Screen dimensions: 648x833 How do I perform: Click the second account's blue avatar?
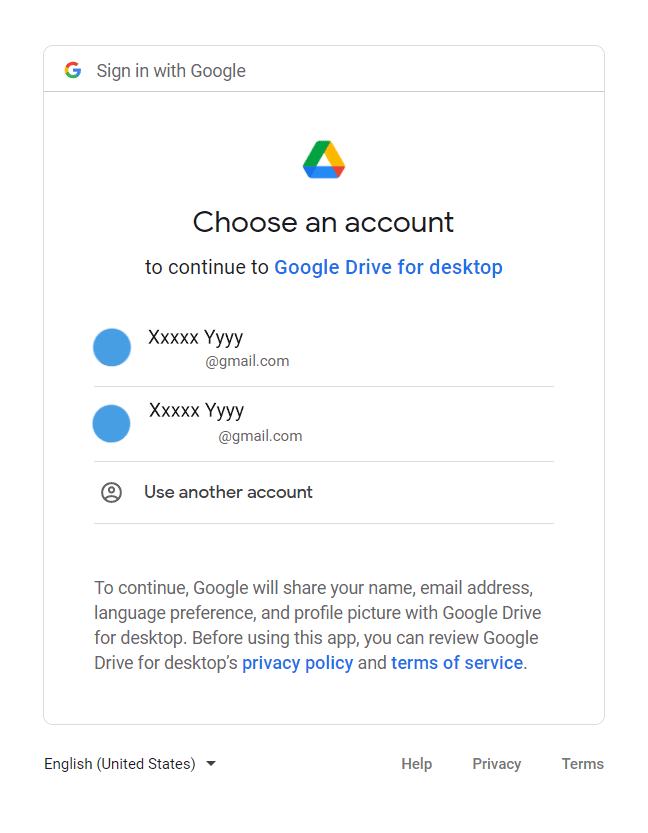112,423
